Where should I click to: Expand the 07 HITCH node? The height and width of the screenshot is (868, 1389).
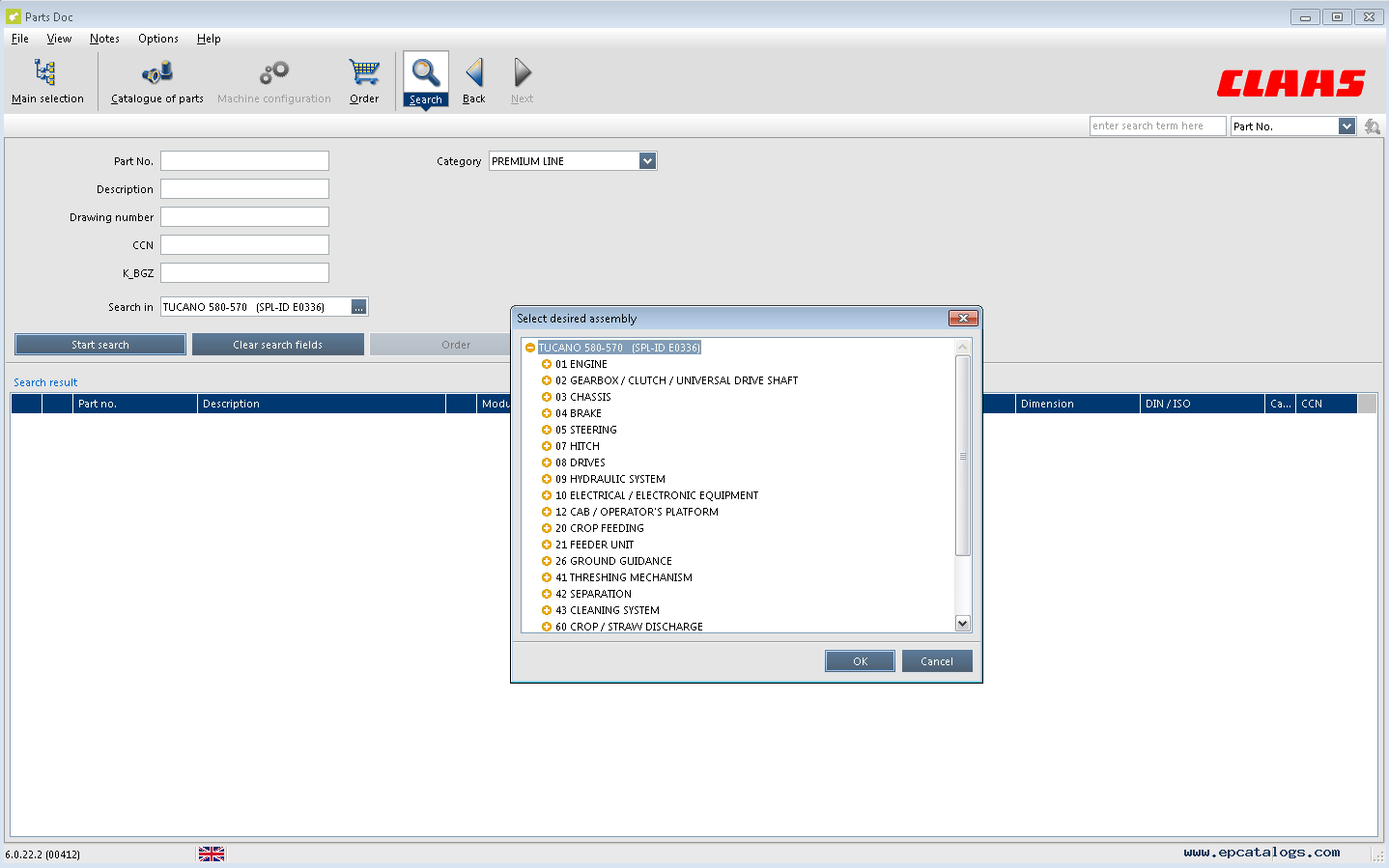[547, 446]
